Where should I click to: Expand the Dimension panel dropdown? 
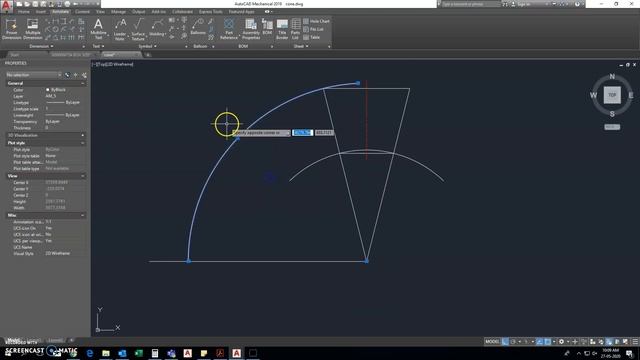tap(41, 47)
